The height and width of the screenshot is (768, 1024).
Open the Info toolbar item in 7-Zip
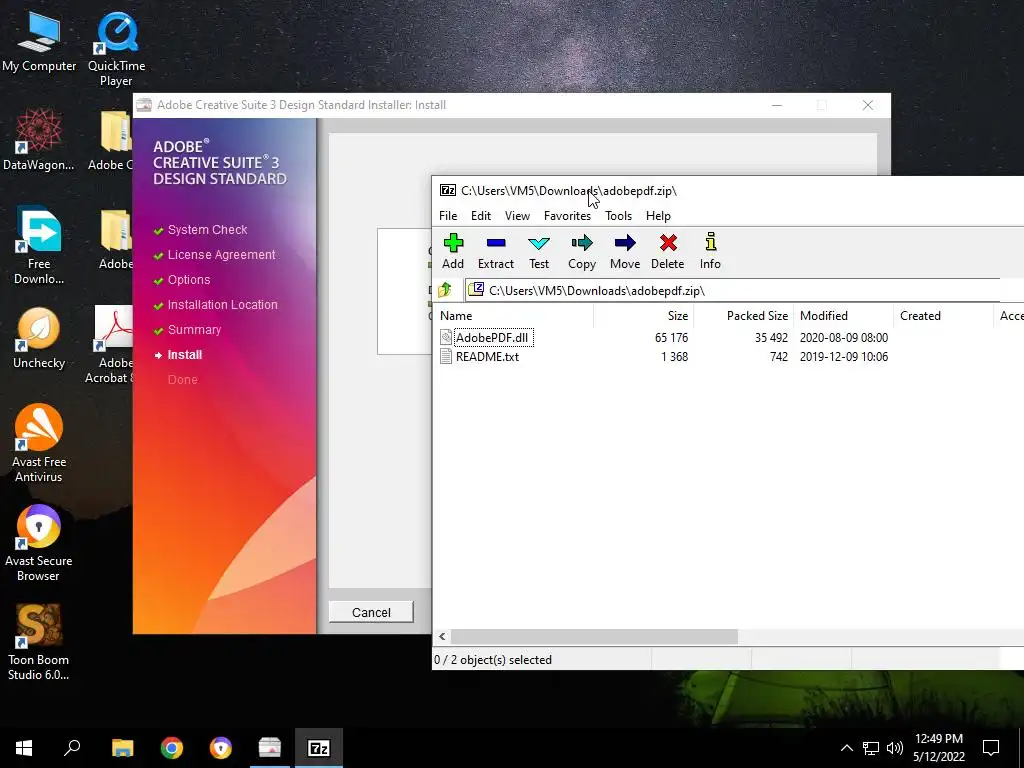point(711,251)
